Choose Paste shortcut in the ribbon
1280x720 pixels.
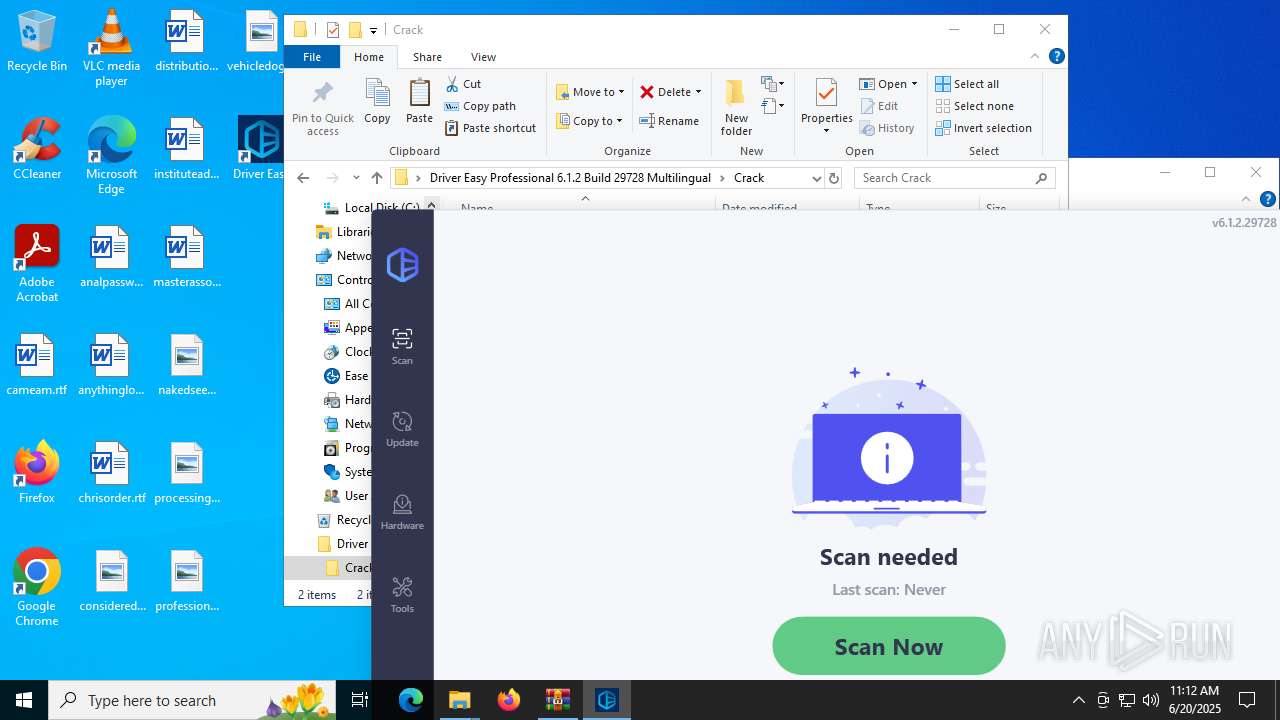pyautogui.click(x=491, y=128)
